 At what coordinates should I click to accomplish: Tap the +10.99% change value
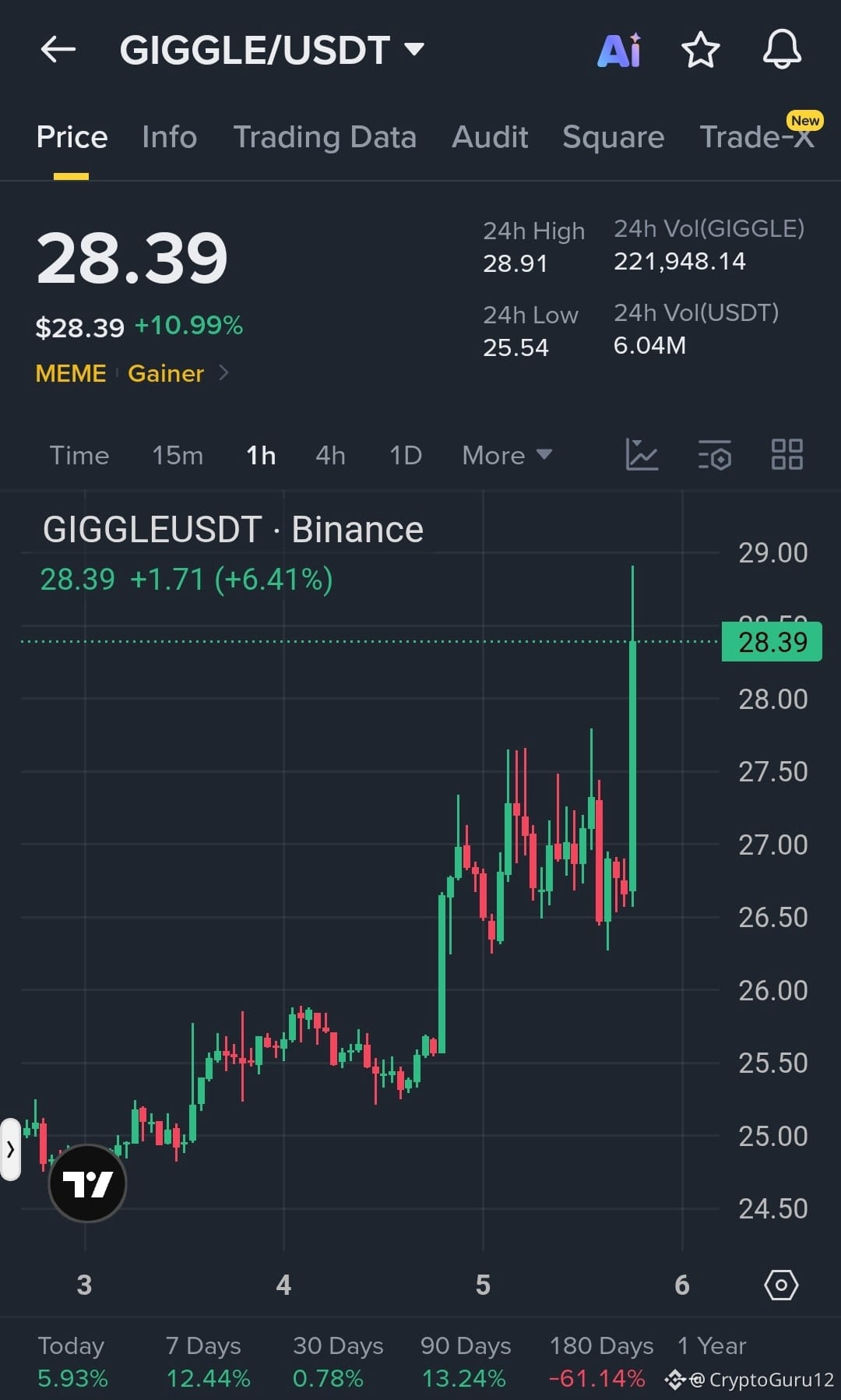(189, 326)
